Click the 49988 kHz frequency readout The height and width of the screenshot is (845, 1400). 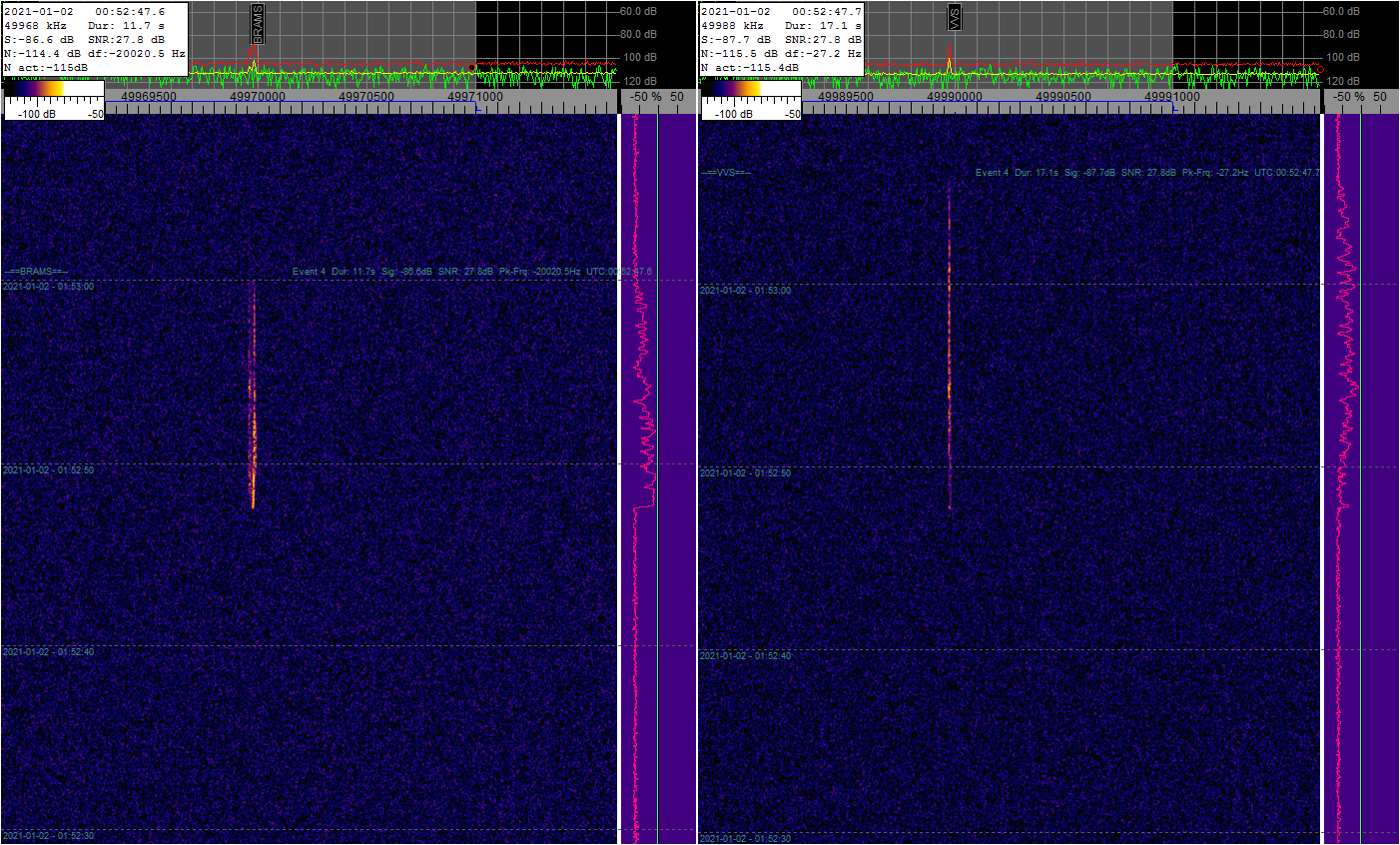[x=733, y=26]
